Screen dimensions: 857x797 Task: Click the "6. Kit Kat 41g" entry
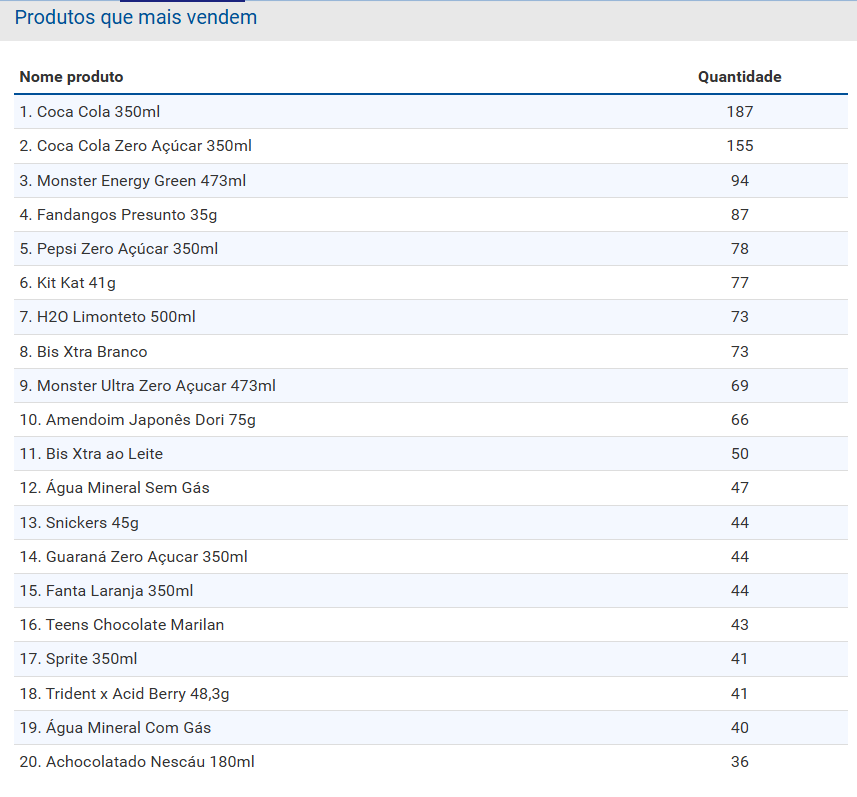(x=68, y=283)
